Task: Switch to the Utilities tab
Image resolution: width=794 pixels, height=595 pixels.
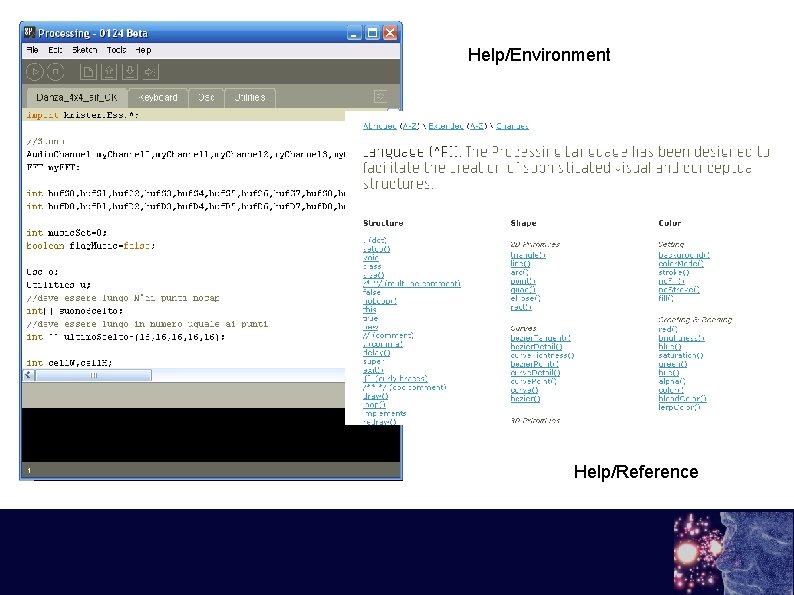Action: tap(250, 97)
